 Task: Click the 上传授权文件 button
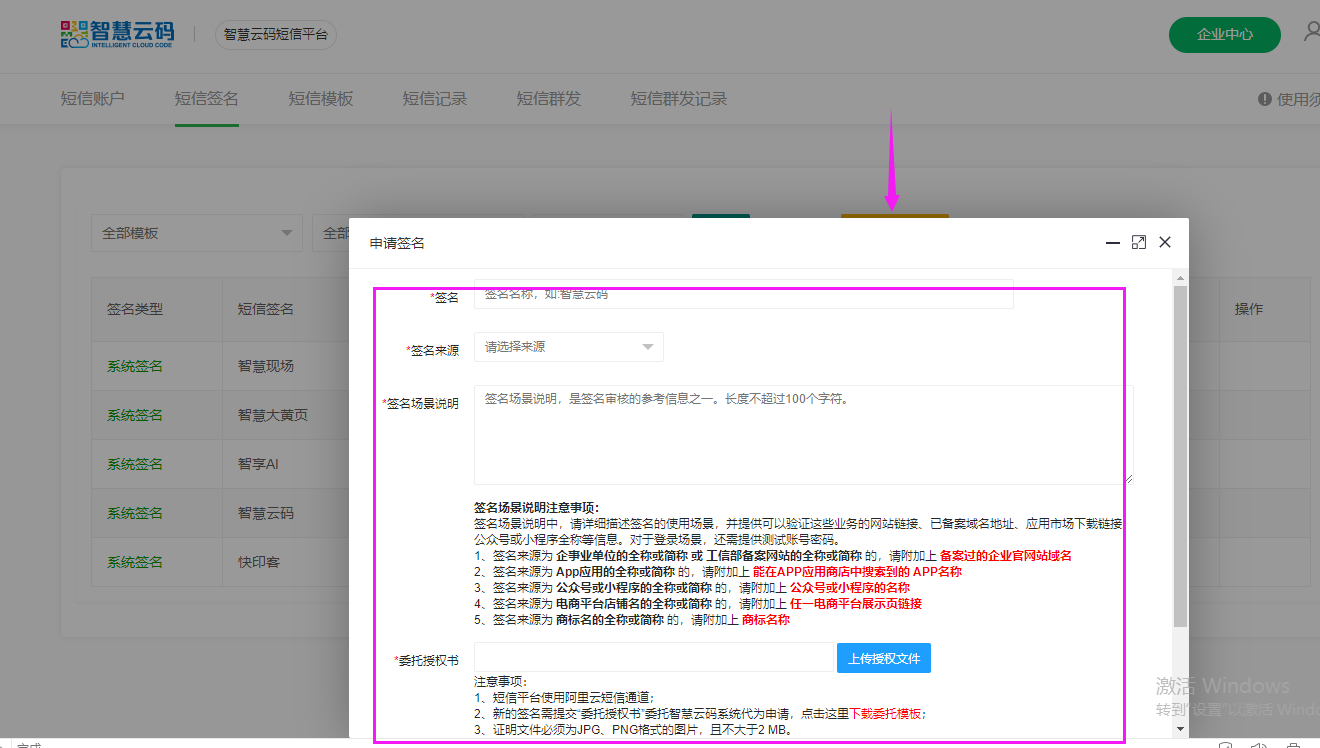883,658
